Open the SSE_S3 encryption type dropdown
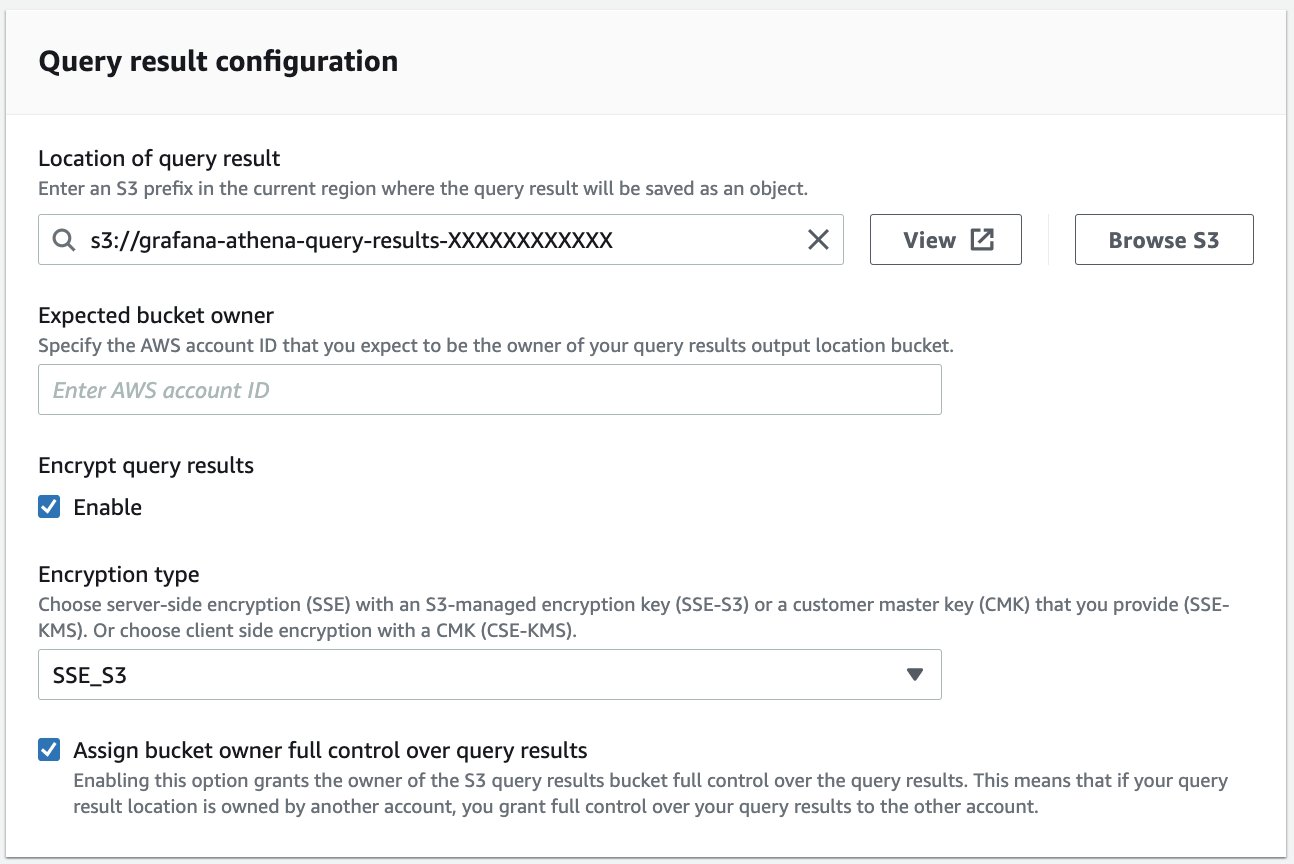 490,674
